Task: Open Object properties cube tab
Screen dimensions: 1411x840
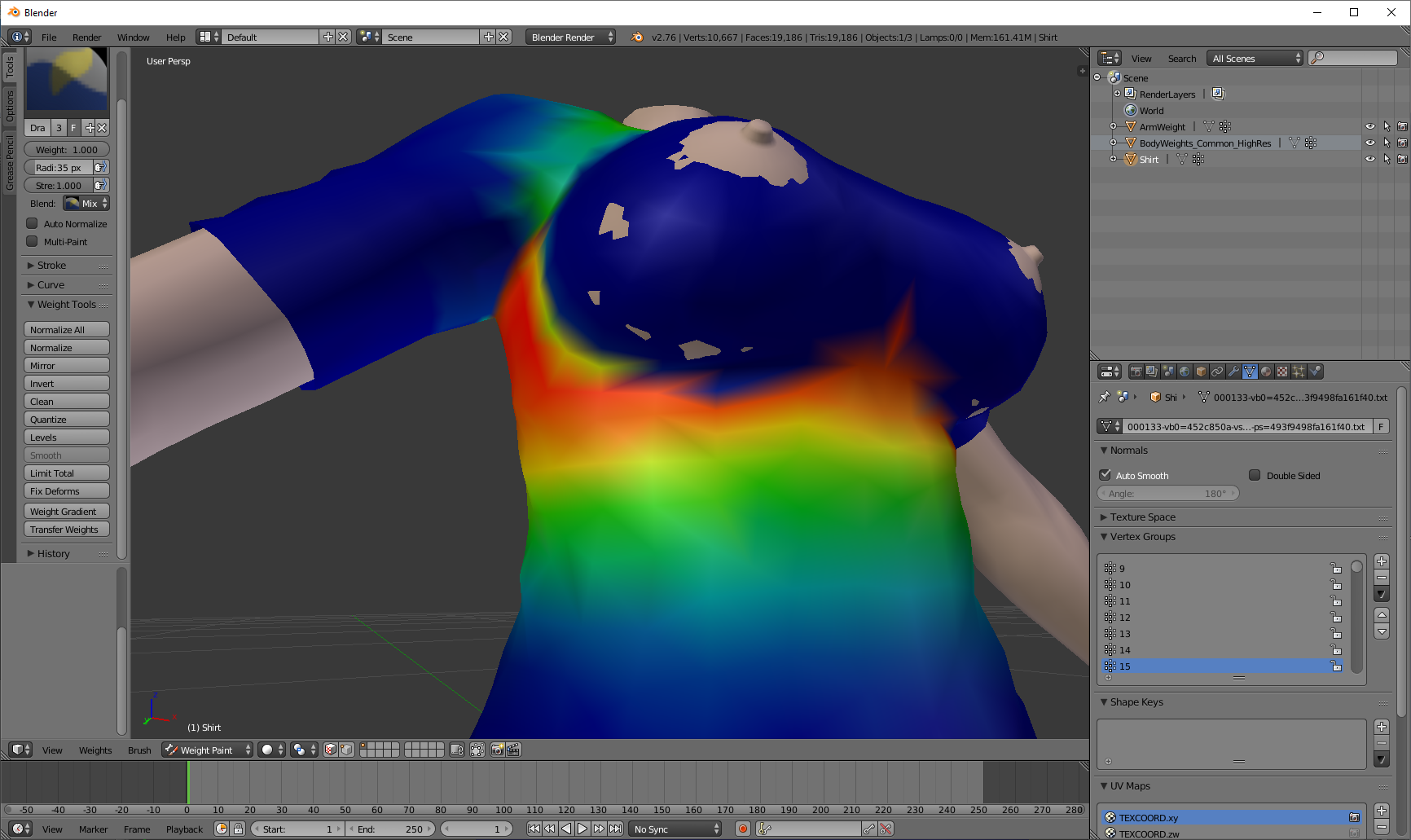Action: tap(1201, 372)
